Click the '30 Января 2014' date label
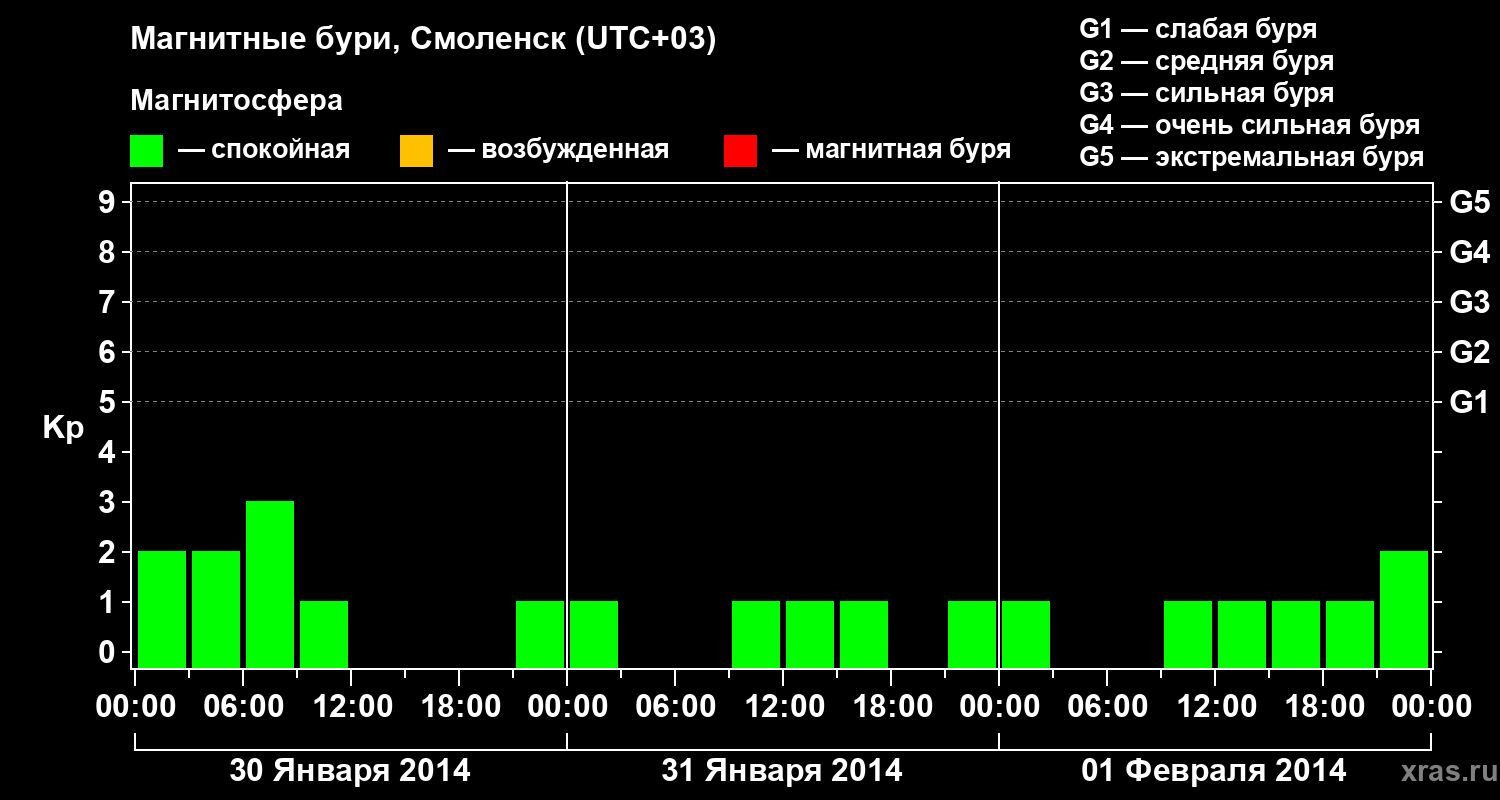 [x=350, y=771]
